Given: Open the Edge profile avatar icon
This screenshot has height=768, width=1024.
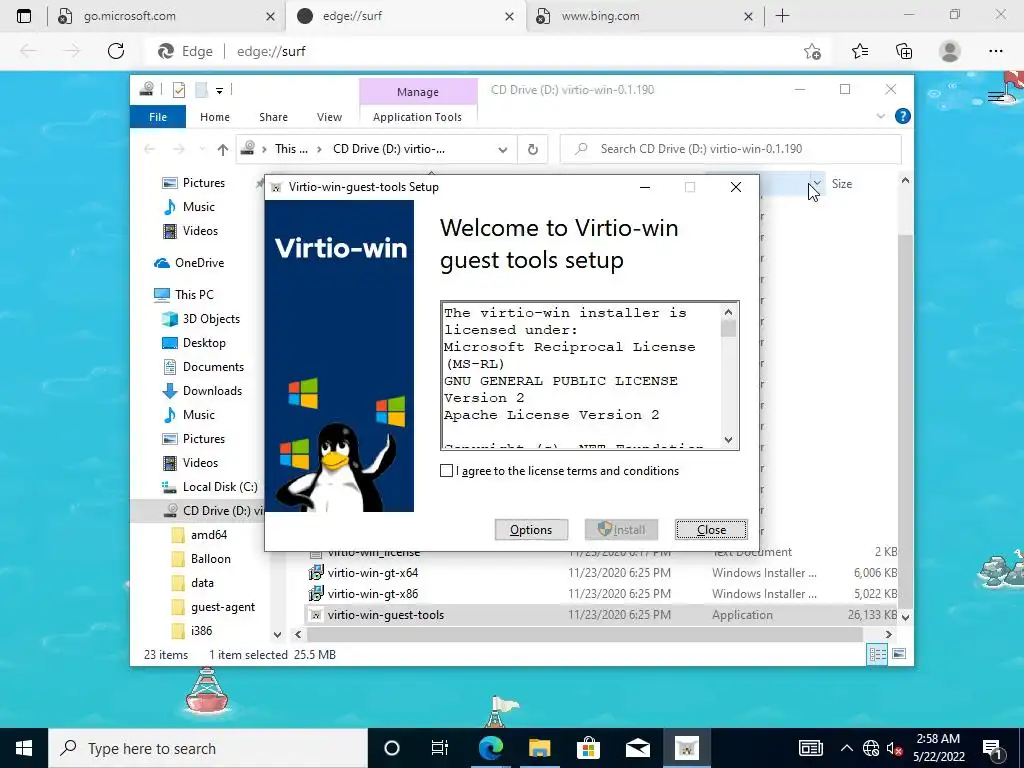Looking at the screenshot, I should coord(950,52).
